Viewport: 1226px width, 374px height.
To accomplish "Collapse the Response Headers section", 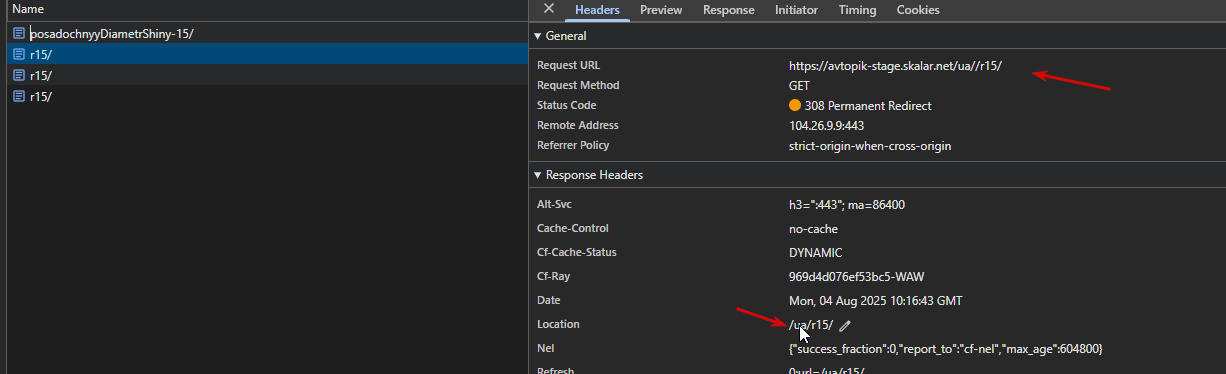I will (537, 175).
